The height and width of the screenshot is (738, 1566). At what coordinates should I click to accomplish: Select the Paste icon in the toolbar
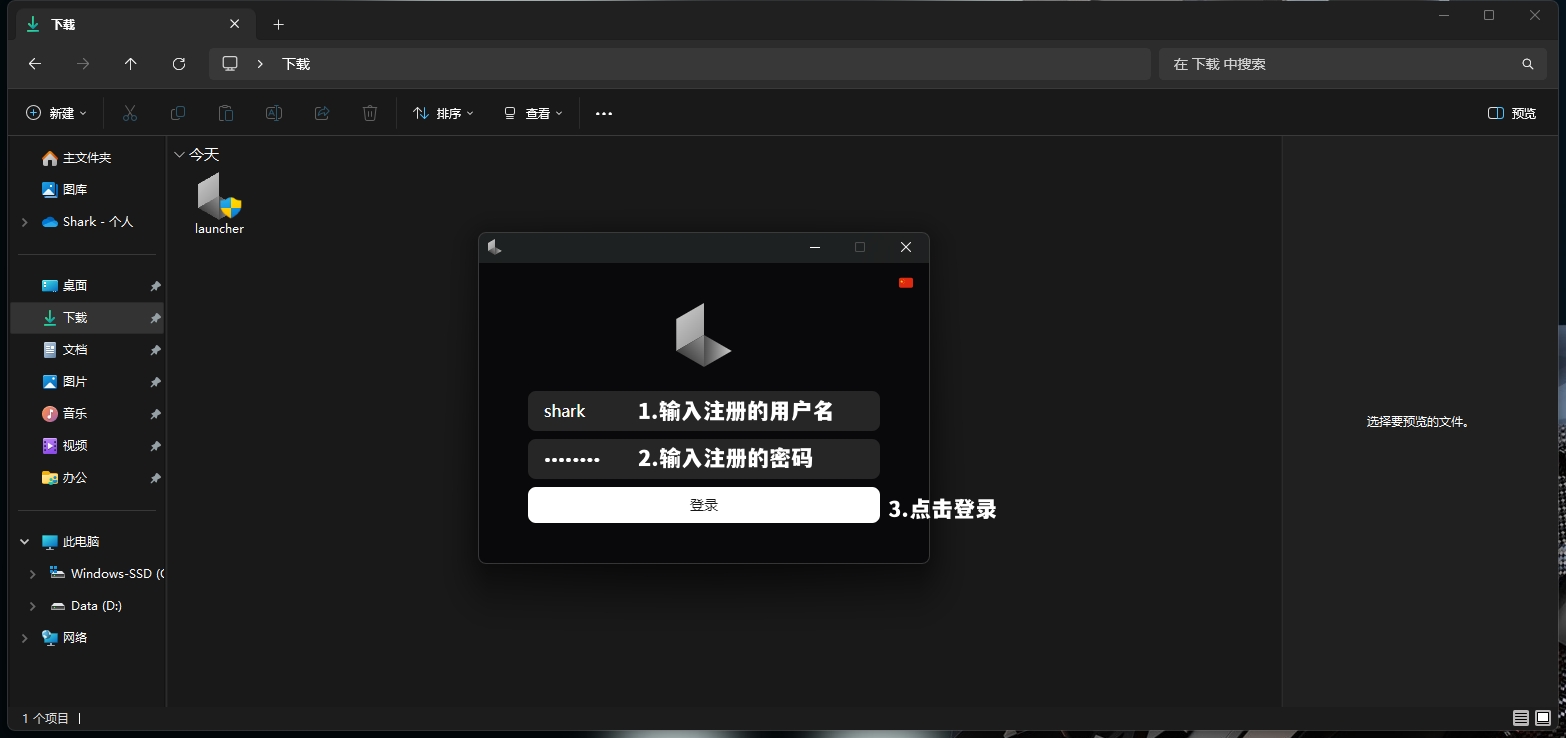coord(225,113)
